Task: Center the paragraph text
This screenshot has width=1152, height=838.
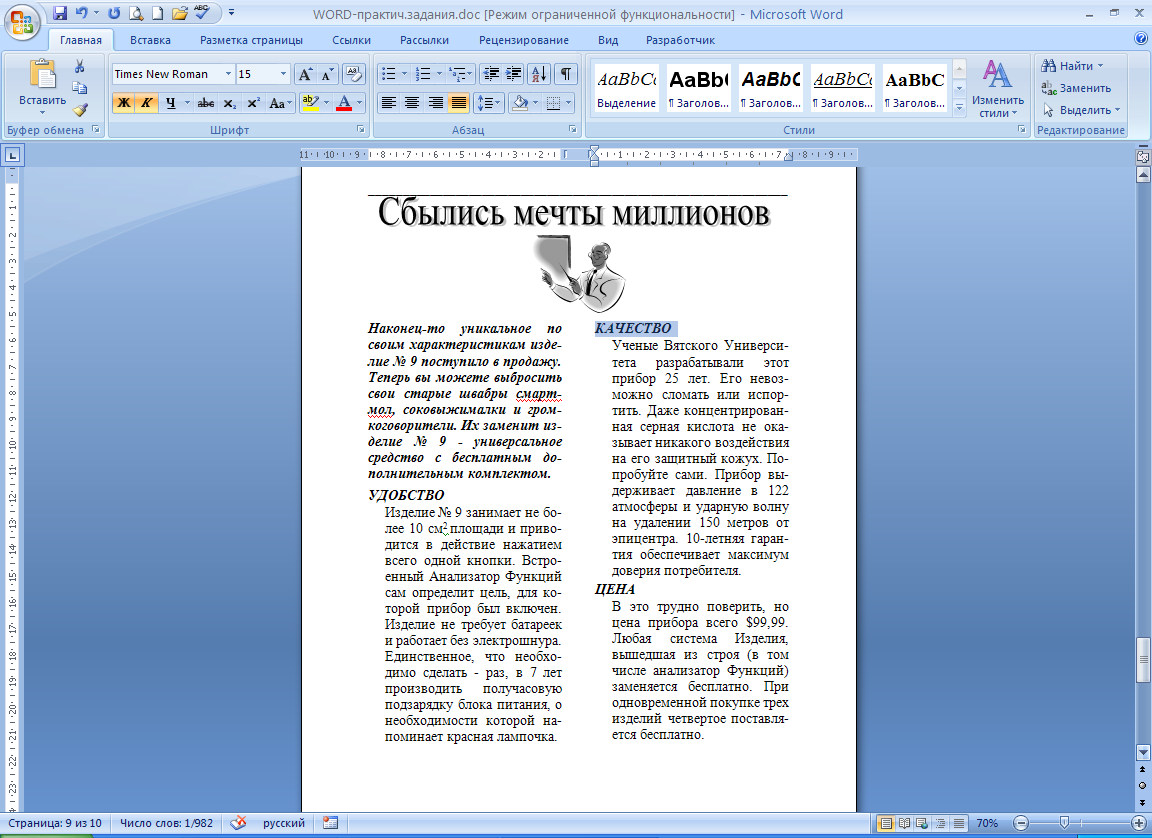Action: pos(412,103)
